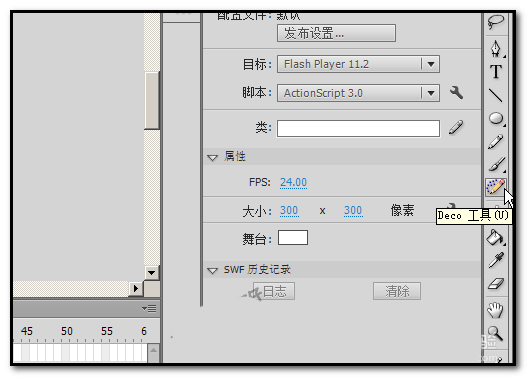Select the Pencil tool

[x=496, y=141]
